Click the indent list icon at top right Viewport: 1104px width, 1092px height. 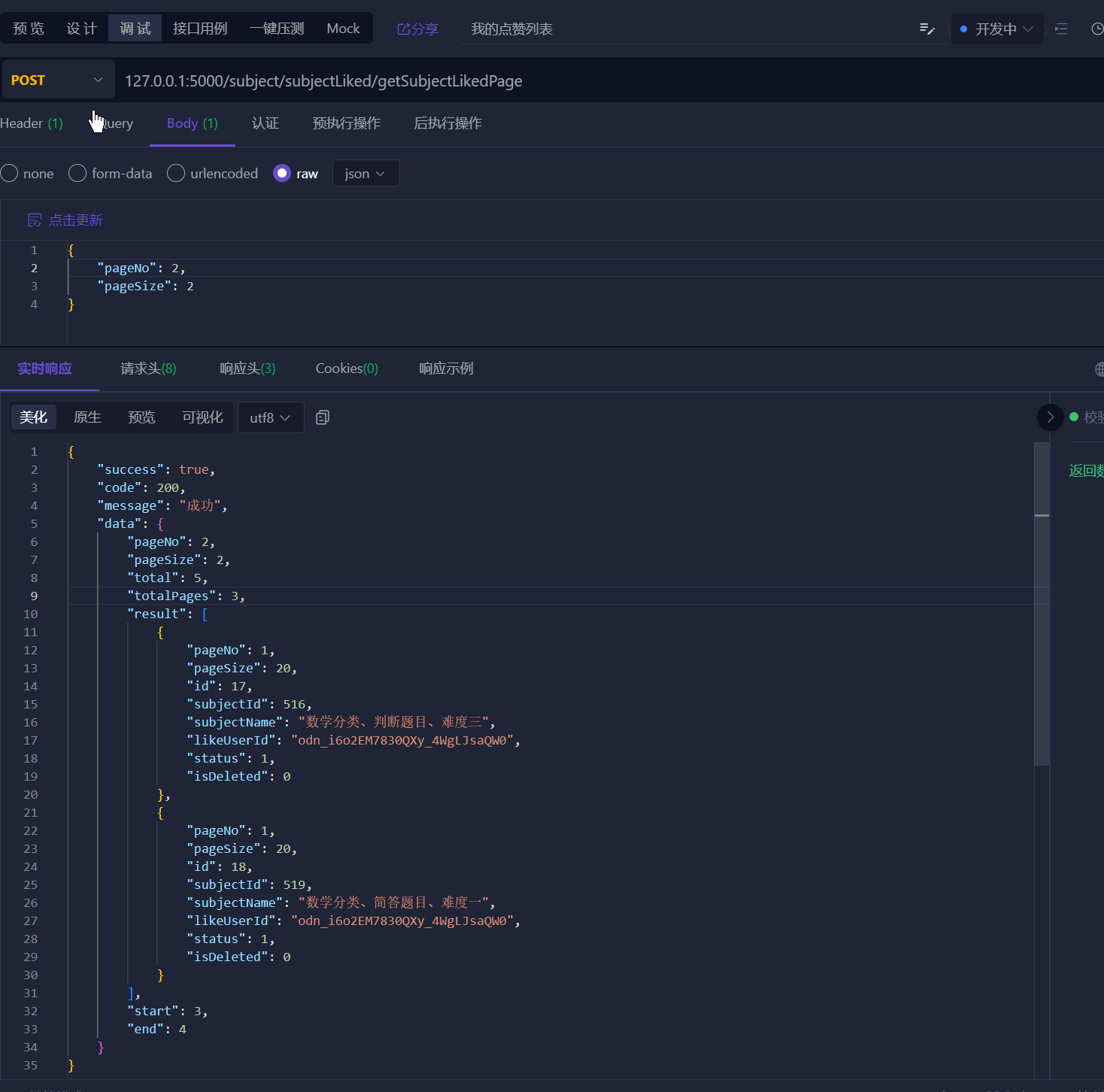(x=1061, y=29)
